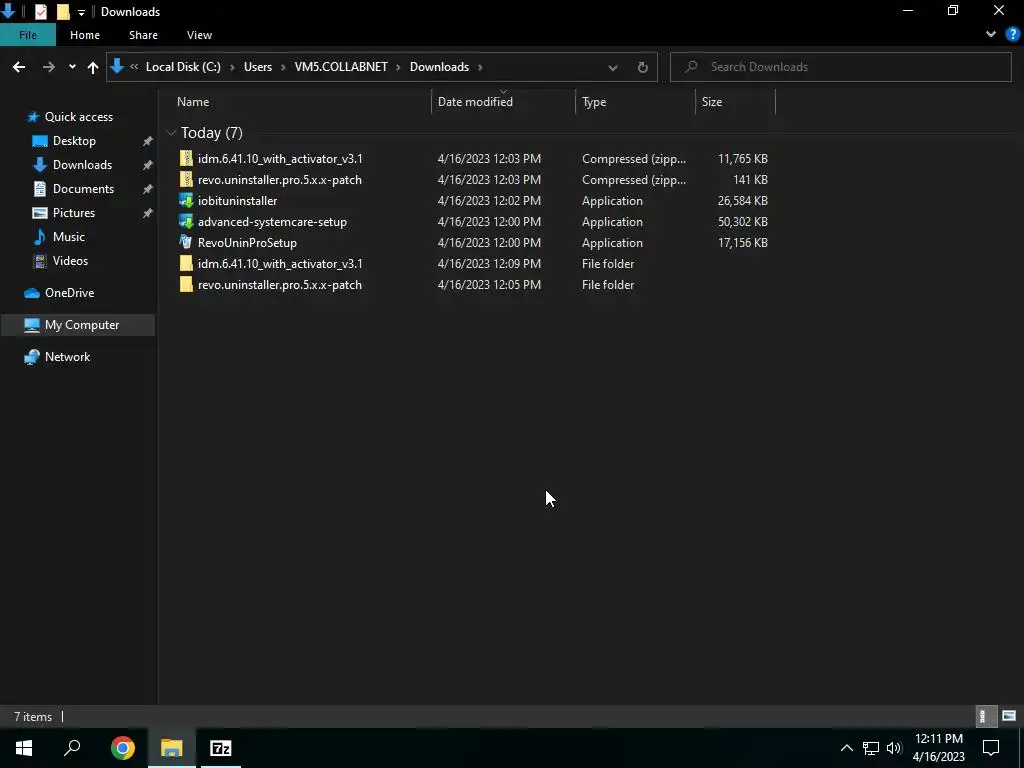1024x768 pixels.
Task: Click Local Disk (C:) in address bar
Action: (x=183, y=67)
